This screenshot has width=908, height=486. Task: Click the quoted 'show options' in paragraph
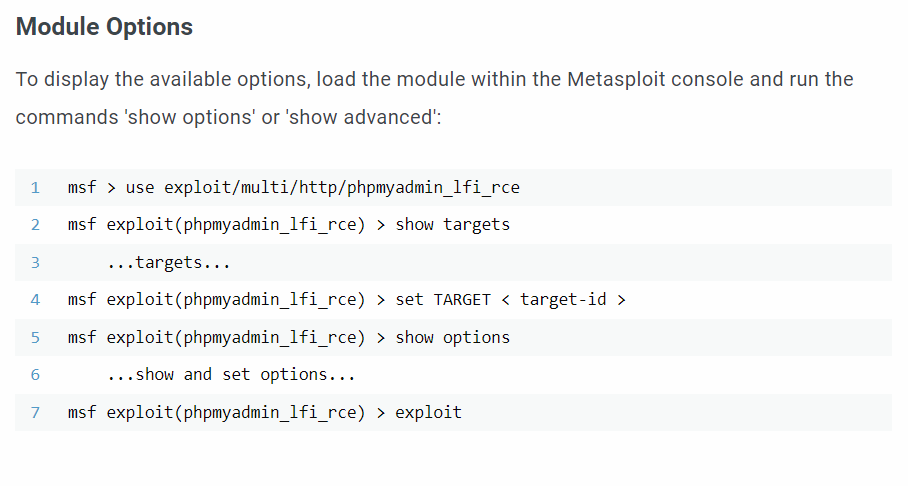(189, 117)
